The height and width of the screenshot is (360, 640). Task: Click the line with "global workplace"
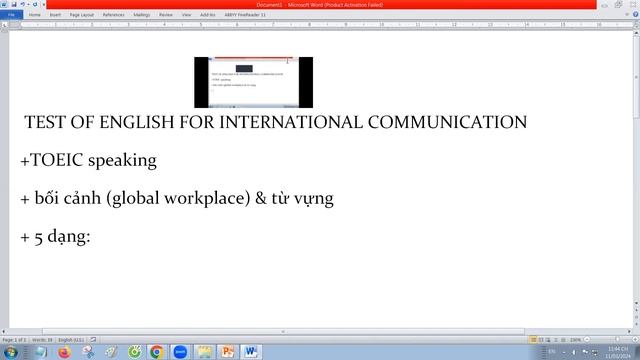point(177,198)
